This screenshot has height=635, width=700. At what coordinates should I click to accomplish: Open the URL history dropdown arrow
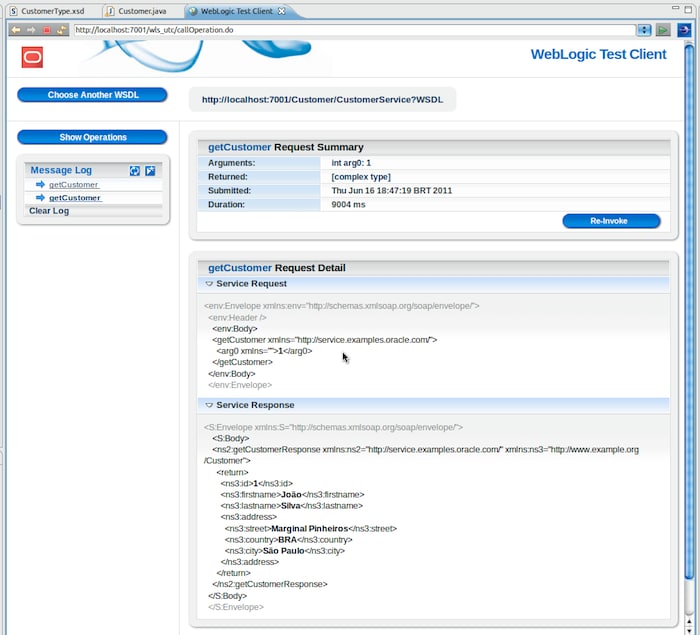tap(644, 30)
